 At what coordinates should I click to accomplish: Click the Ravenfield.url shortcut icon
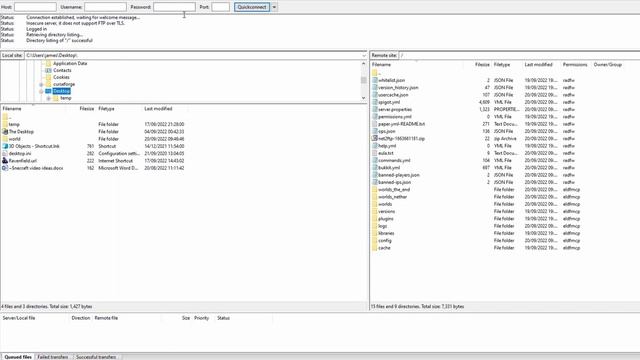(5, 161)
